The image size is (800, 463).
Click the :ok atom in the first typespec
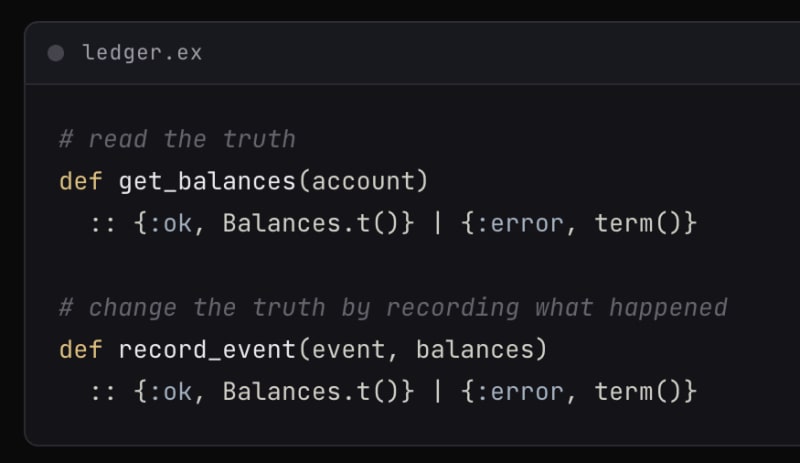pyautogui.click(x=170, y=224)
